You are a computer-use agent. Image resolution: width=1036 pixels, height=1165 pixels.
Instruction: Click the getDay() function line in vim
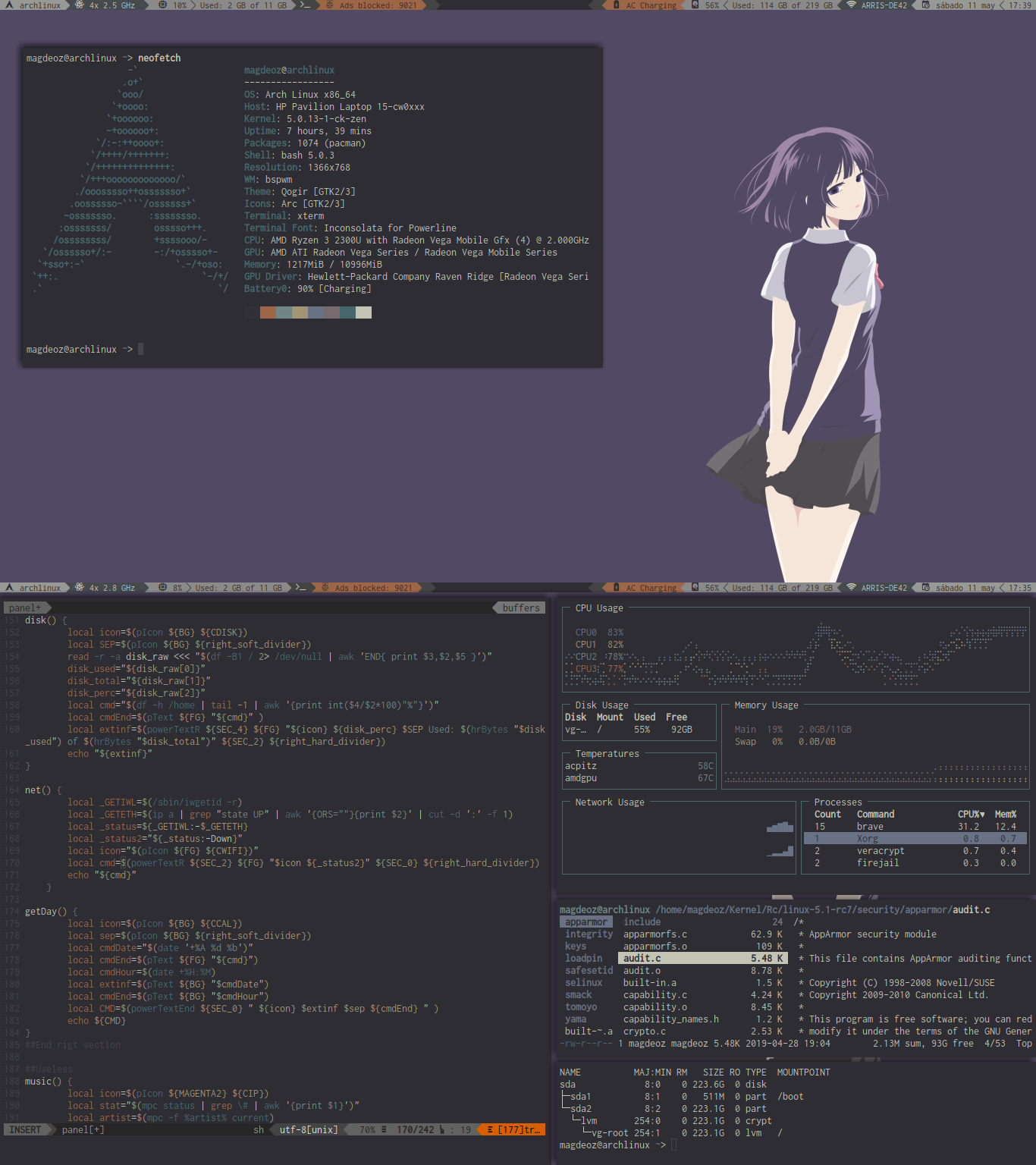coord(52,912)
